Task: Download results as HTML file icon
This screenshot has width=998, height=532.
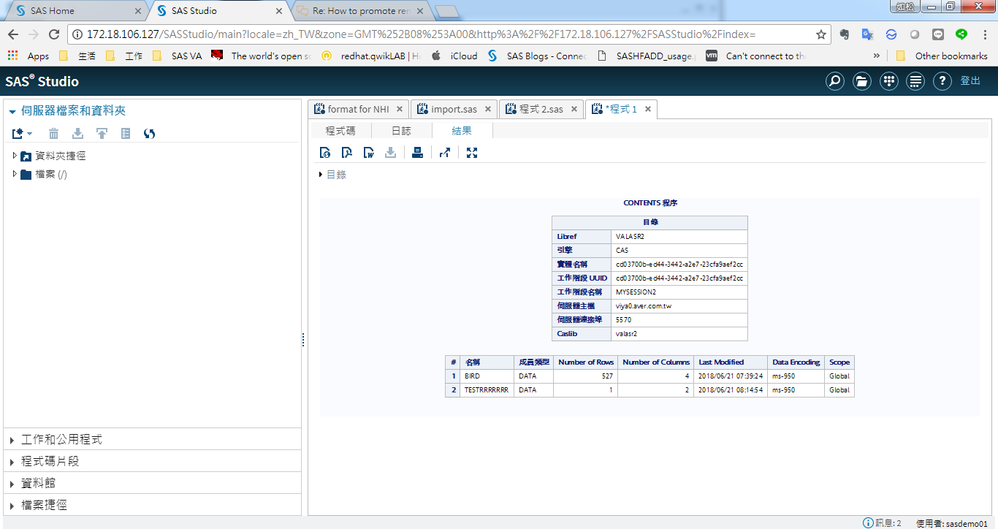Action: pyautogui.click(x=325, y=153)
